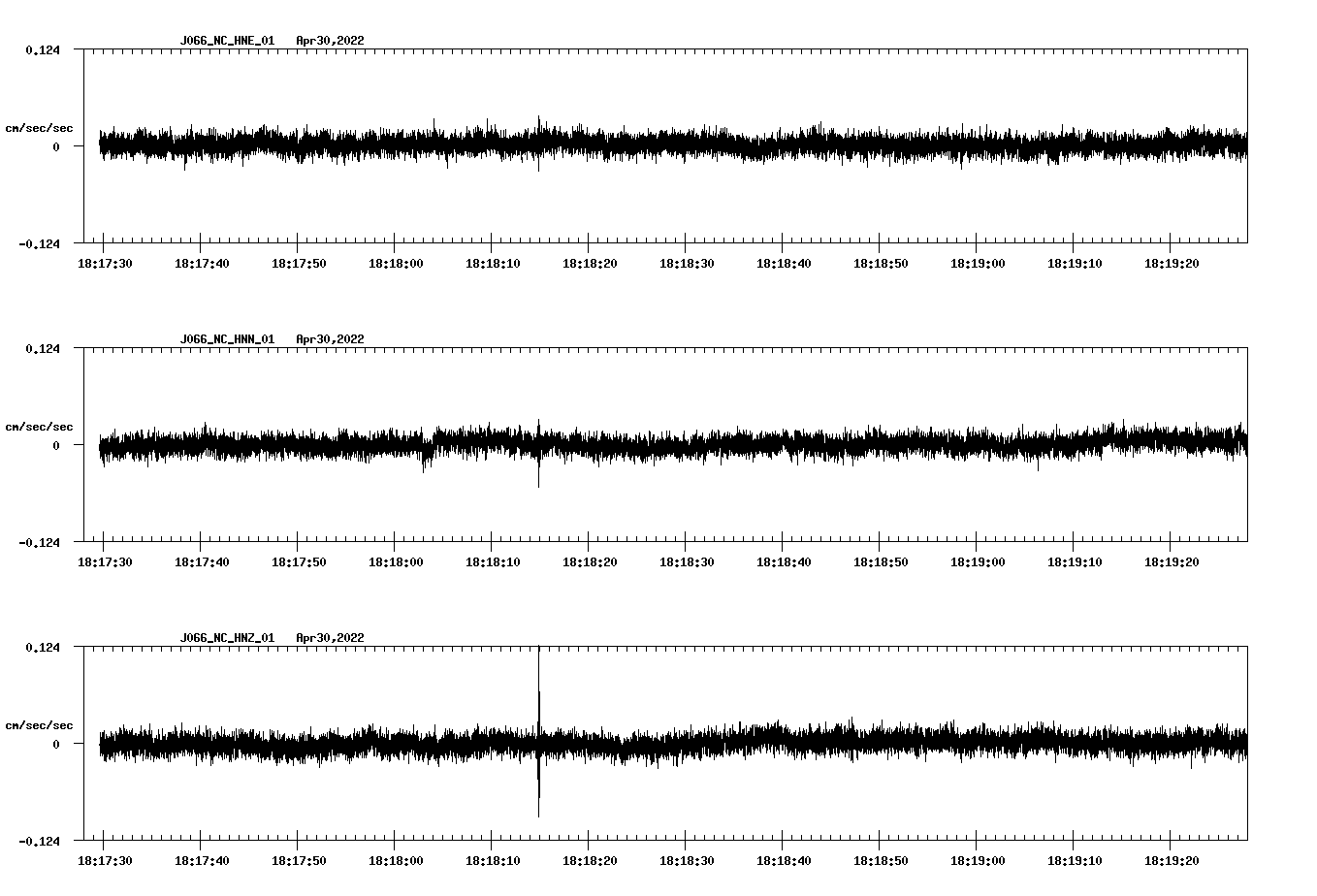Screen dimensions: 1317x896
Task: Select the Apr30,2022 date on HNE plot
Action: tap(330, 41)
